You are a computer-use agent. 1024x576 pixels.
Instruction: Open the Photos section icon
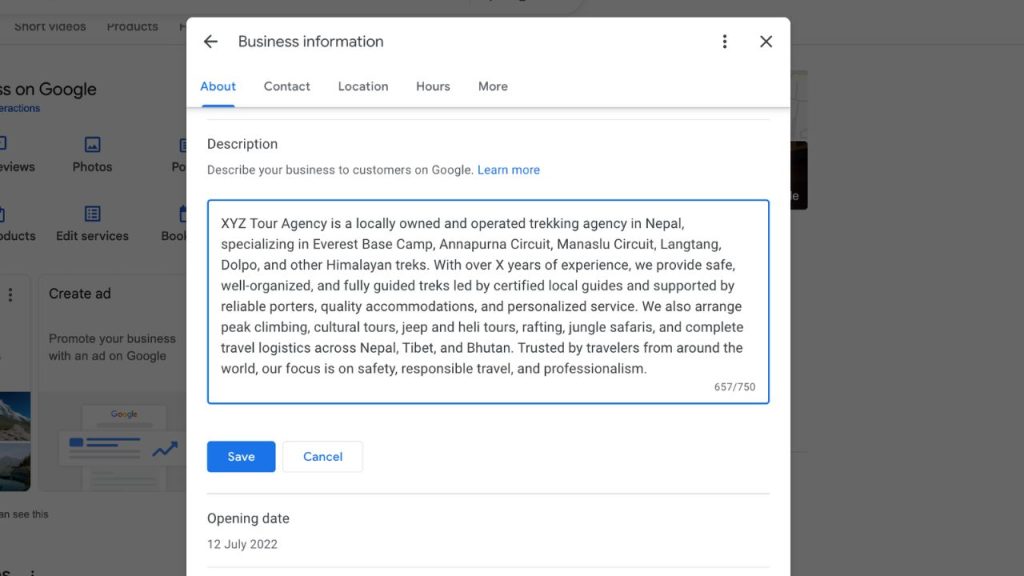click(x=91, y=146)
